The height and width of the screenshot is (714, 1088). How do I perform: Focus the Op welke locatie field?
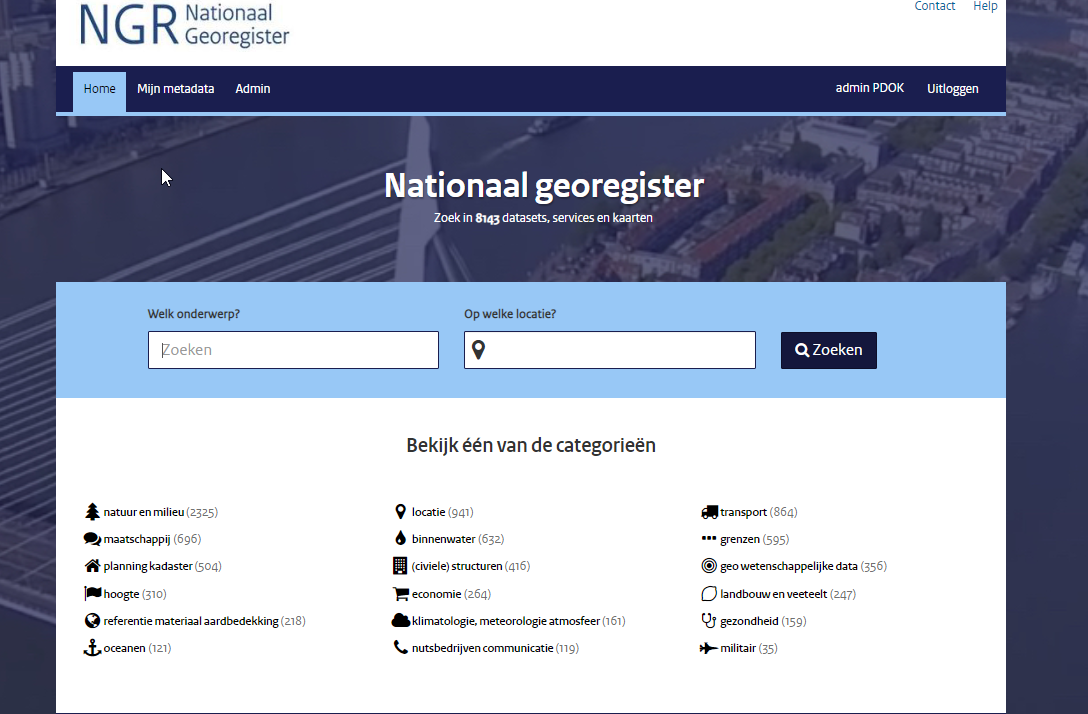(x=610, y=350)
